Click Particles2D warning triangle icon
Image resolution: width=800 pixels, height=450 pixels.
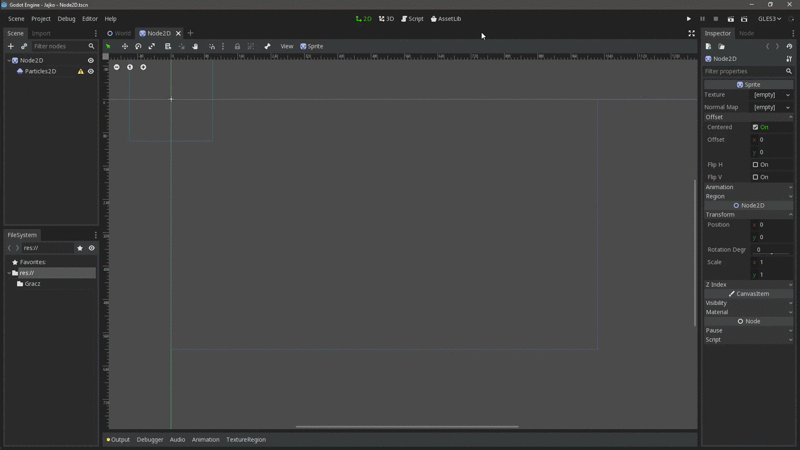click(x=81, y=71)
